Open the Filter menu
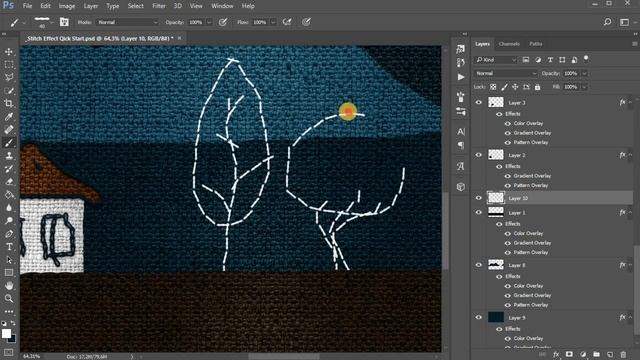 (159, 6)
